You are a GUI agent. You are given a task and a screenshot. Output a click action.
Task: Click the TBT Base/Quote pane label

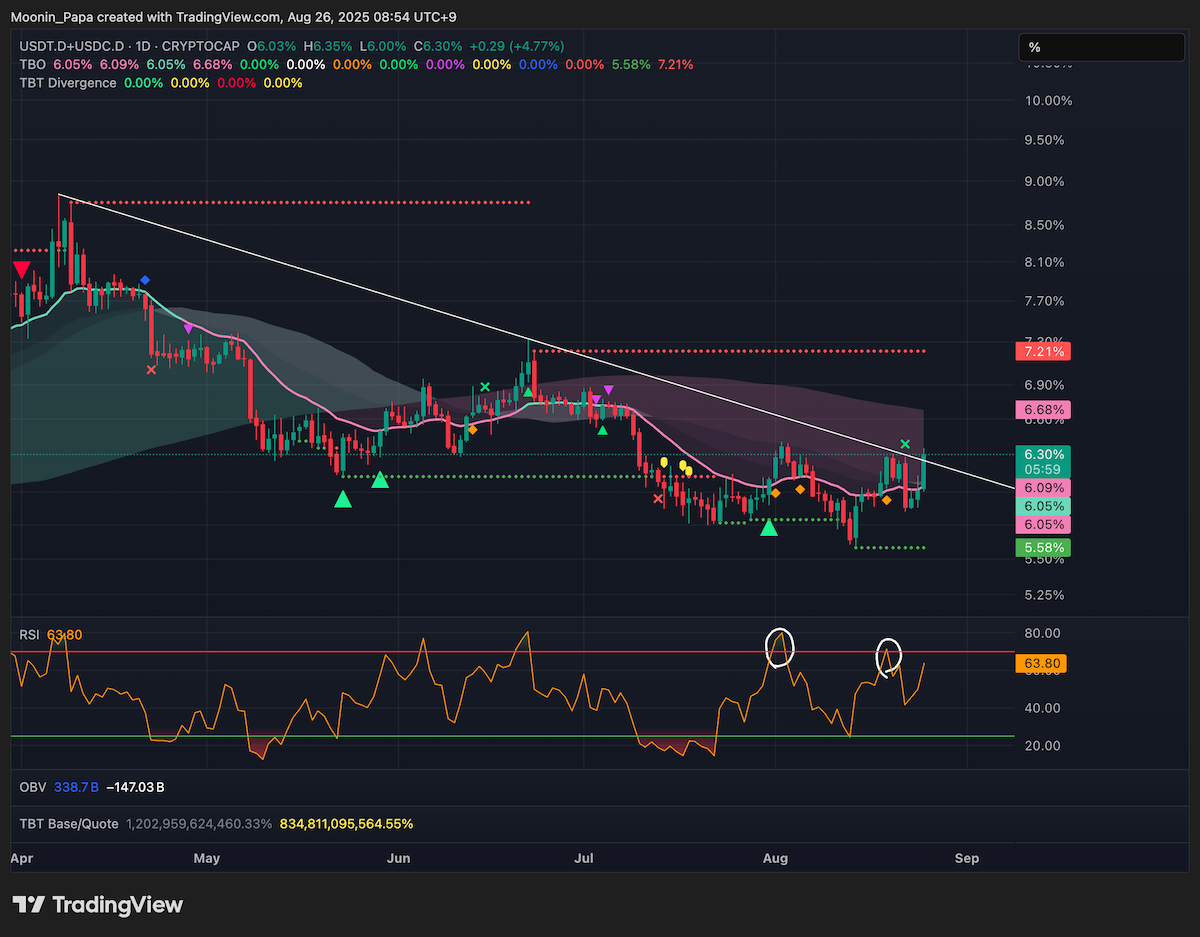[69, 824]
